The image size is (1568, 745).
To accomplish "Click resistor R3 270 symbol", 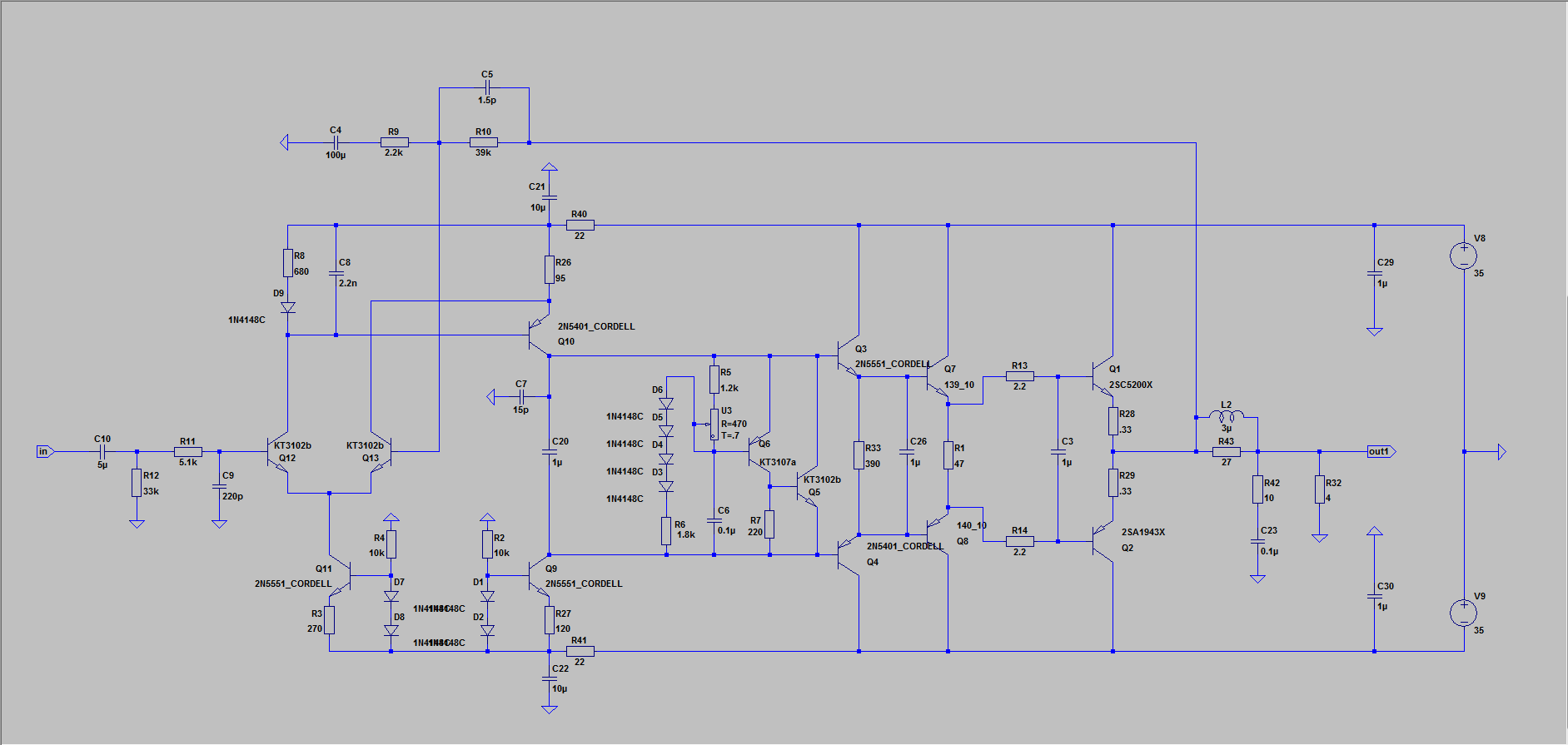I will [x=330, y=620].
